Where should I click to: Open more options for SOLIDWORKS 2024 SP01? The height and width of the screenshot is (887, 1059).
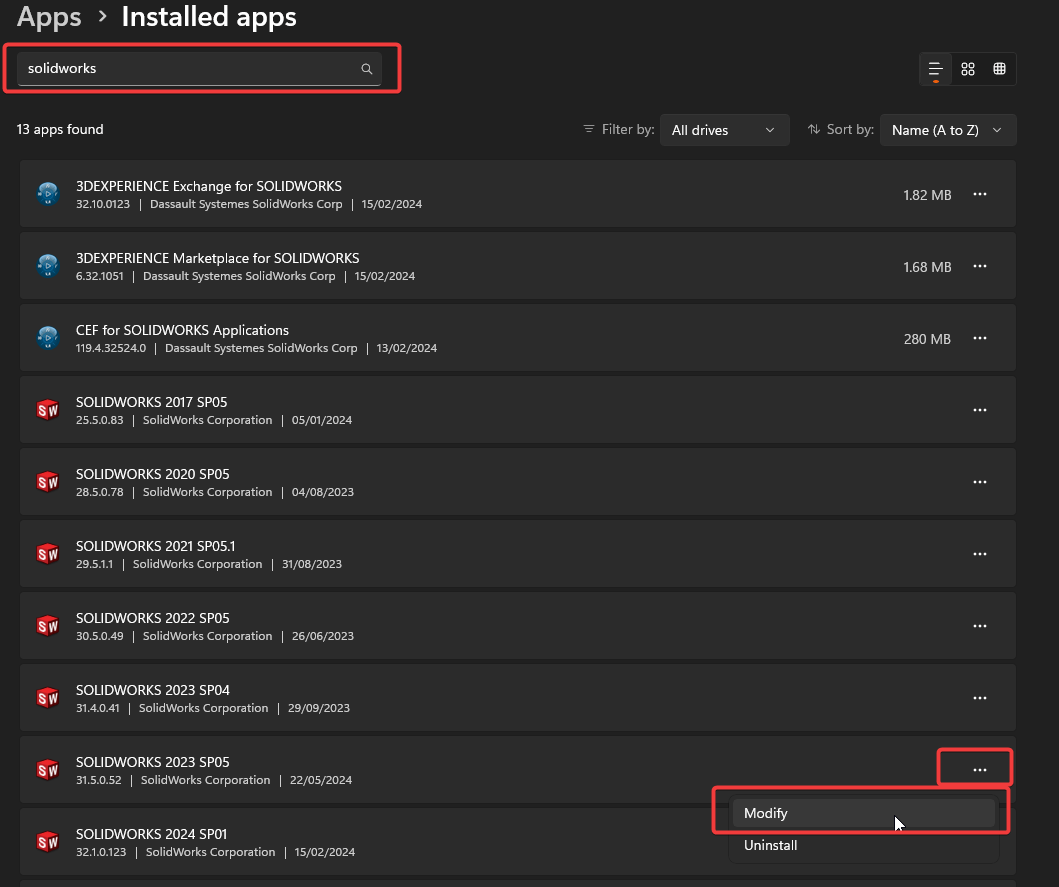[x=979, y=841]
